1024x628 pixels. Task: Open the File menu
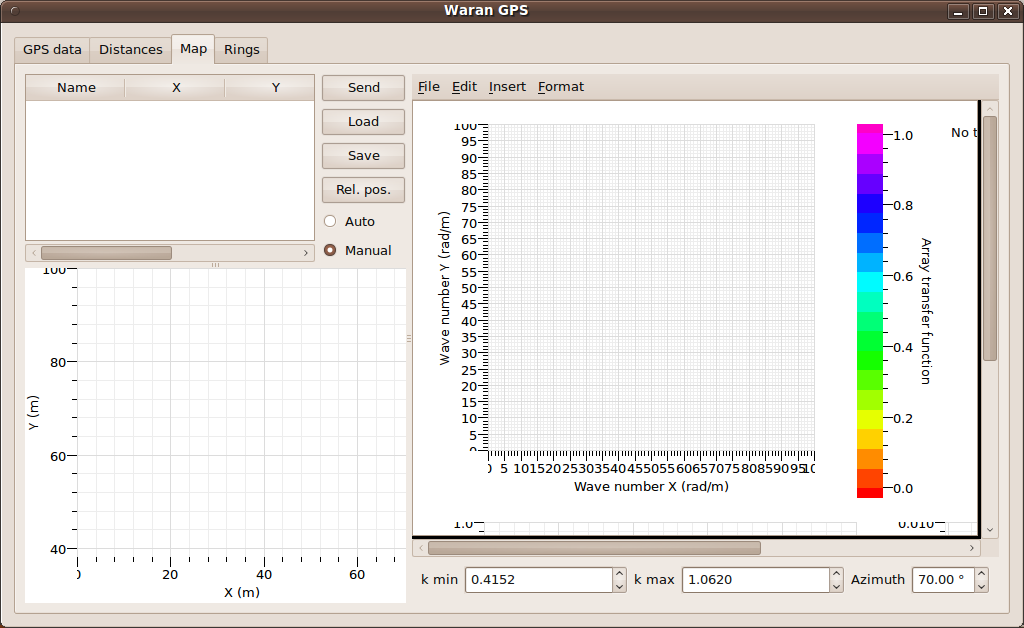click(428, 87)
